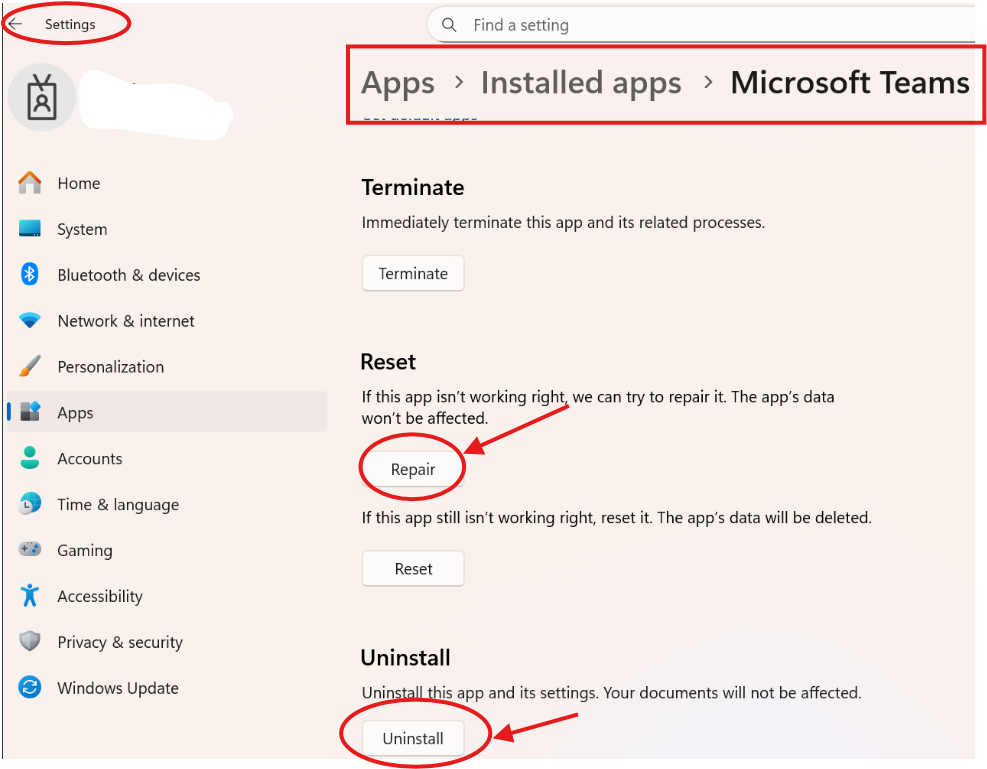The image size is (987, 769).
Task: Open Privacy & security label
Action: click(120, 643)
